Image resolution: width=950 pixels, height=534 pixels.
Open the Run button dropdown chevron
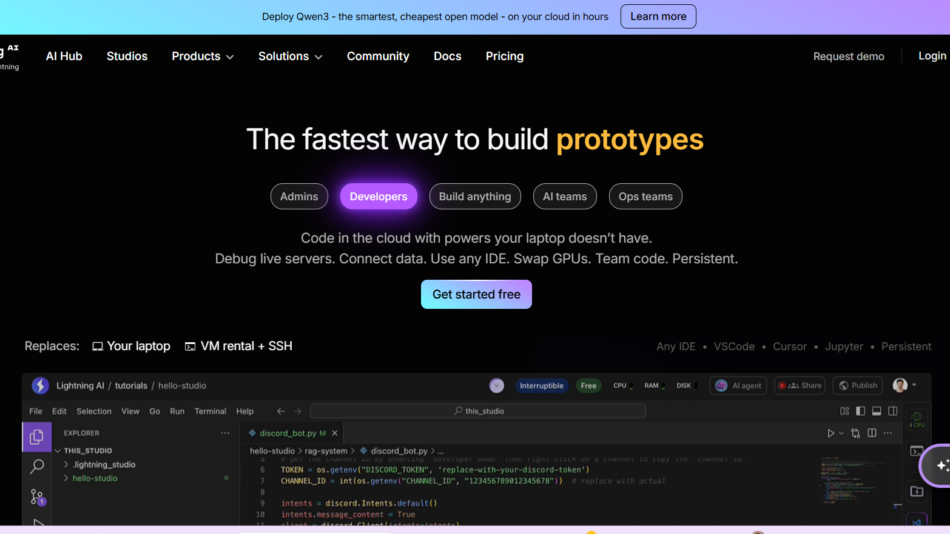(841, 433)
